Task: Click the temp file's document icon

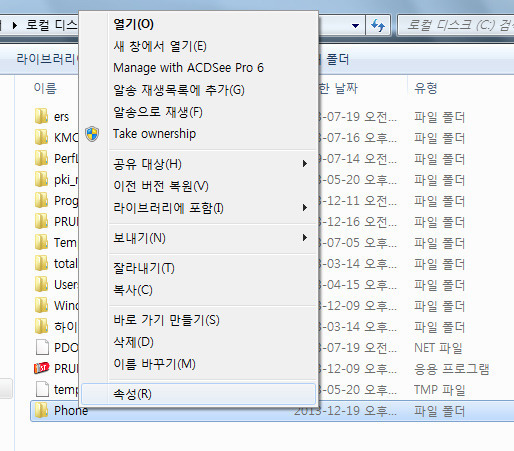Action: pos(42,389)
